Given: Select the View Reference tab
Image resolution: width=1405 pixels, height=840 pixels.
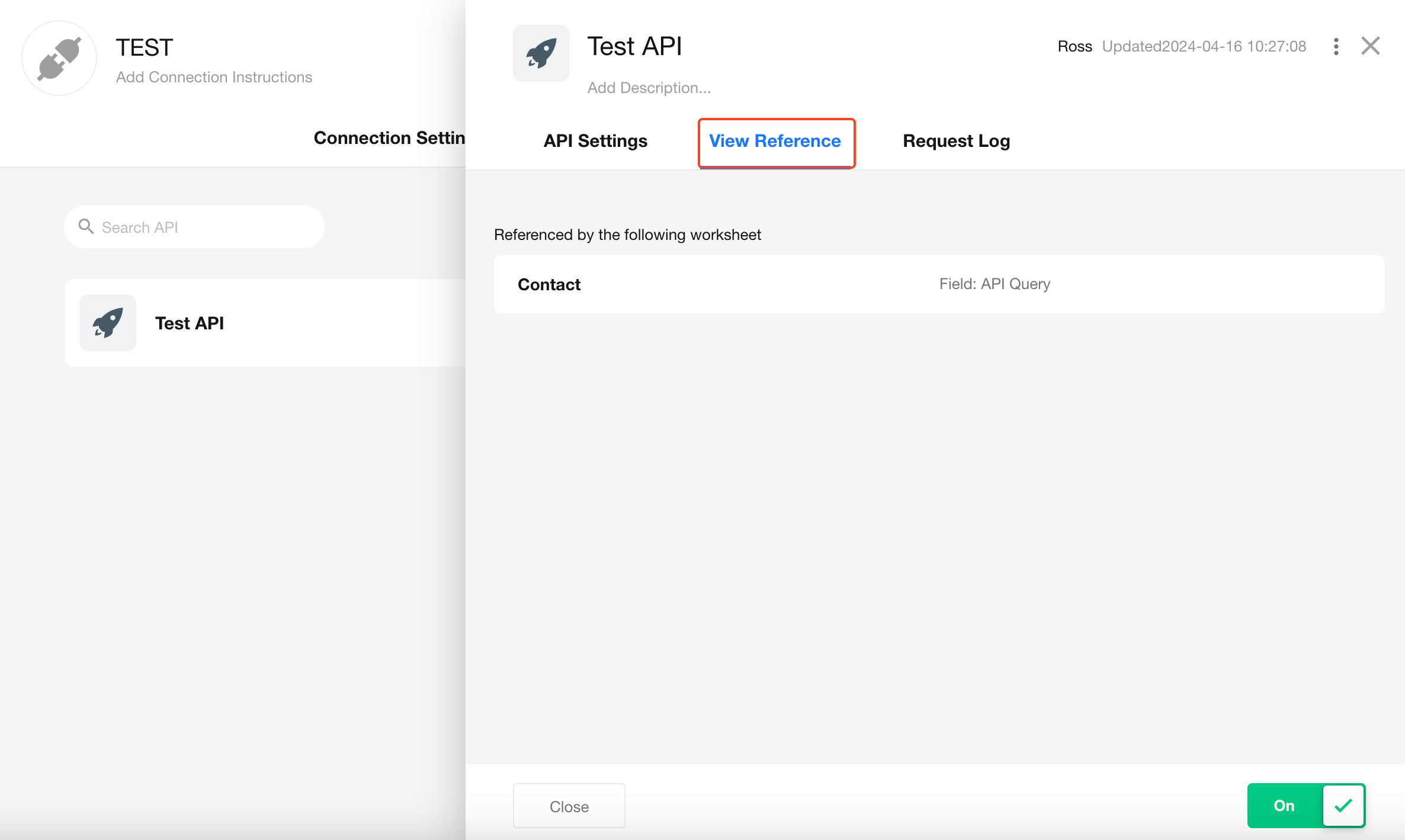Looking at the screenshot, I should point(775,141).
